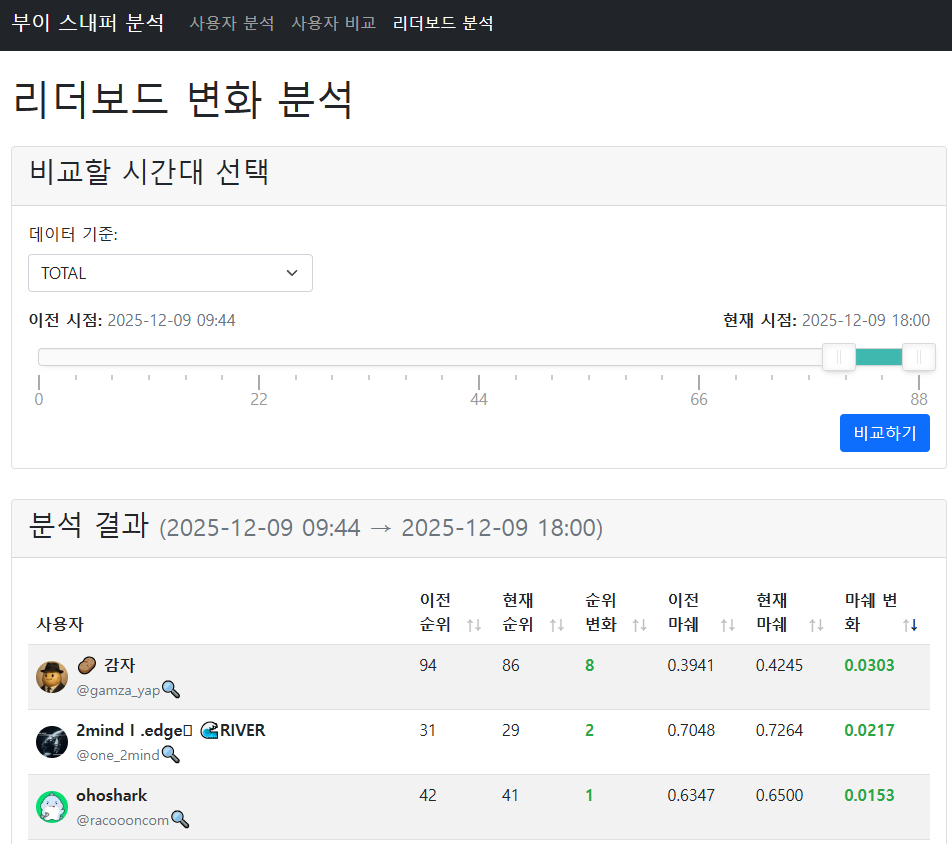Click previous rank value 94
Viewport: 952px width, 844px height.
(x=428, y=665)
